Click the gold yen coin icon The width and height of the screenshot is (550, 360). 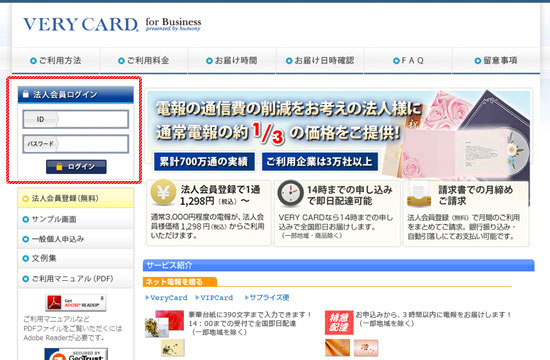[x=163, y=192]
